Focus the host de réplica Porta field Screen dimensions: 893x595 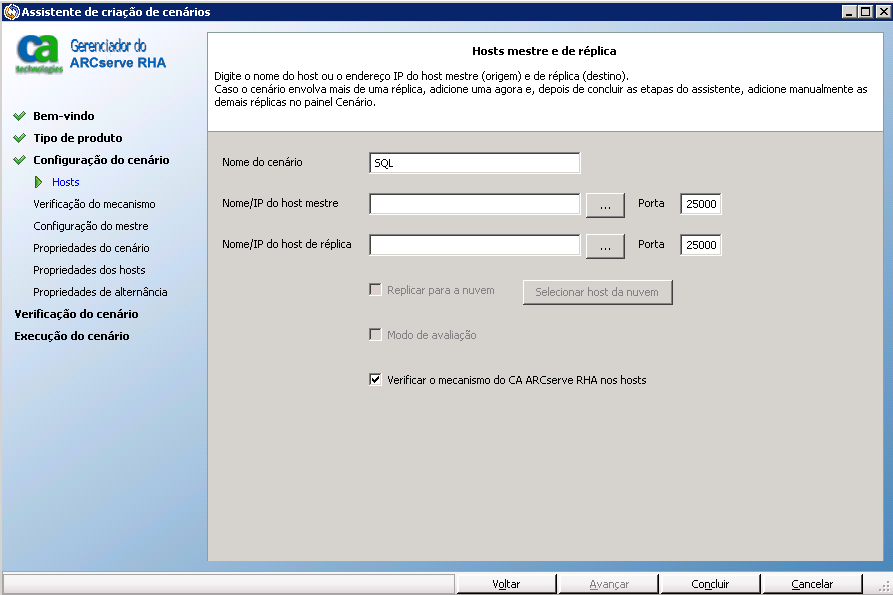[x=701, y=245]
